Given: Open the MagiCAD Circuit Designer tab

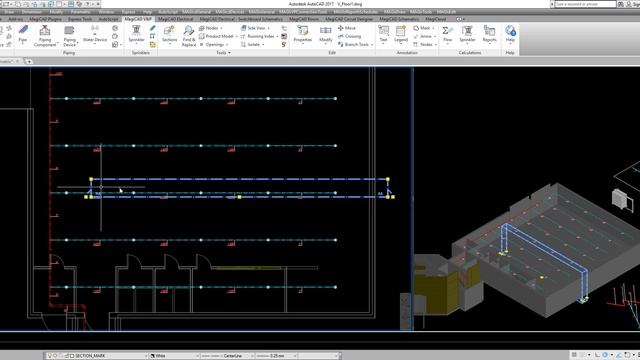Looking at the screenshot, I should (349, 19).
